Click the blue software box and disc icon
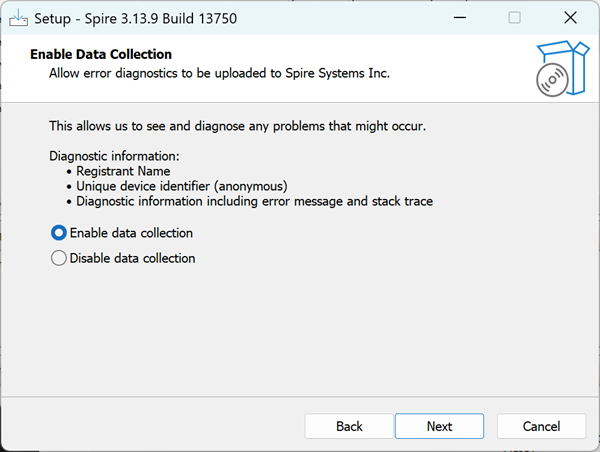 click(x=563, y=69)
